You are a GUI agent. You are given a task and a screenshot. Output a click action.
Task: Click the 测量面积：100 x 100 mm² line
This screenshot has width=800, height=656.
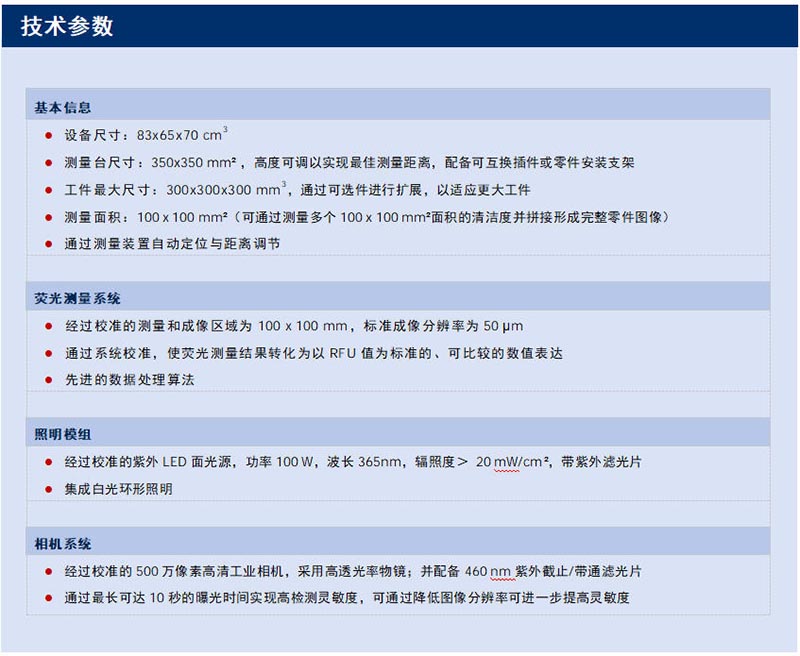click(367, 217)
